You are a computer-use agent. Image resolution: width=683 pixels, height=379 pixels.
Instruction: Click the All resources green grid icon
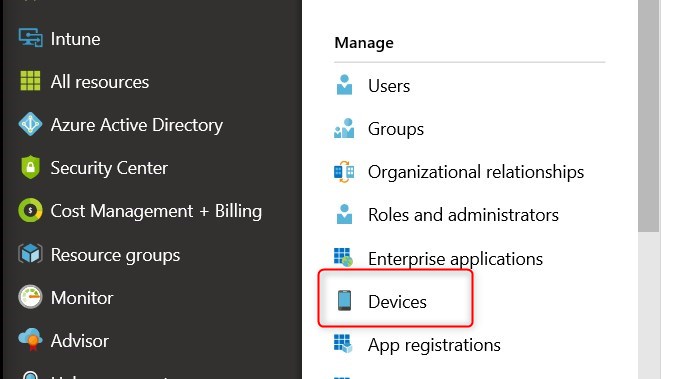[x=30, y=81]
